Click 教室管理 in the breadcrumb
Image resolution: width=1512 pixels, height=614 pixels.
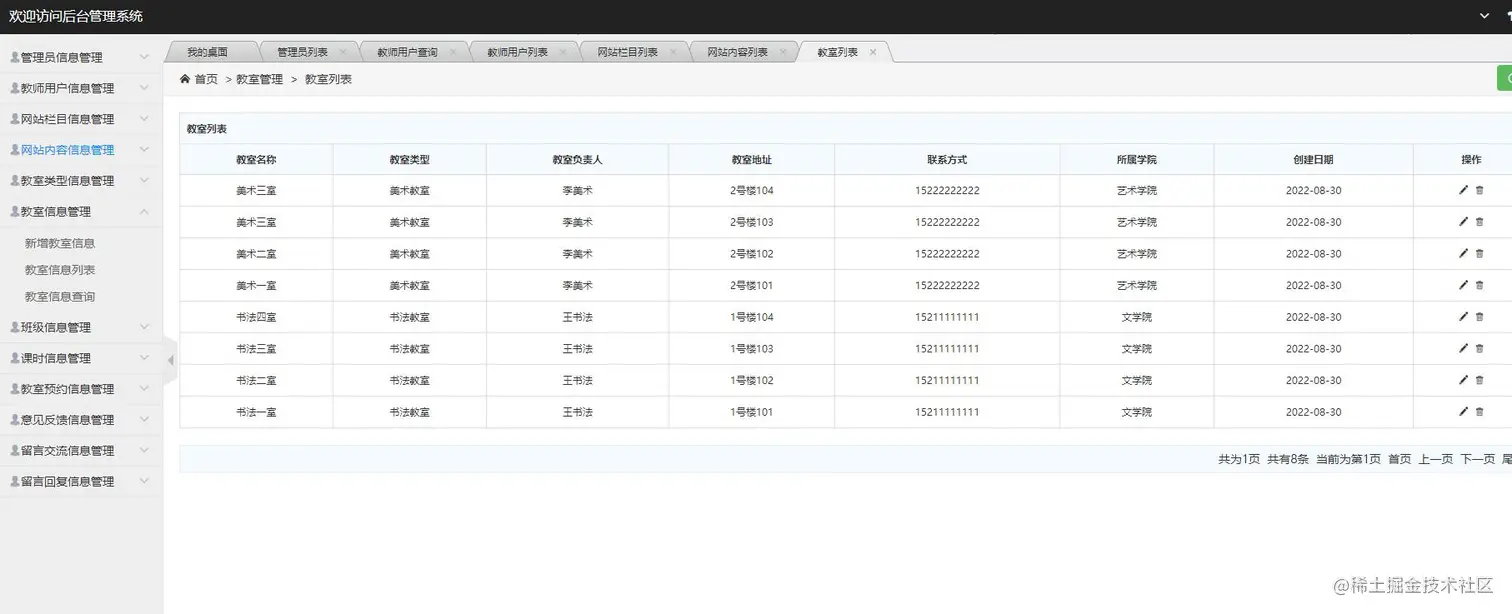pos(260,79)
